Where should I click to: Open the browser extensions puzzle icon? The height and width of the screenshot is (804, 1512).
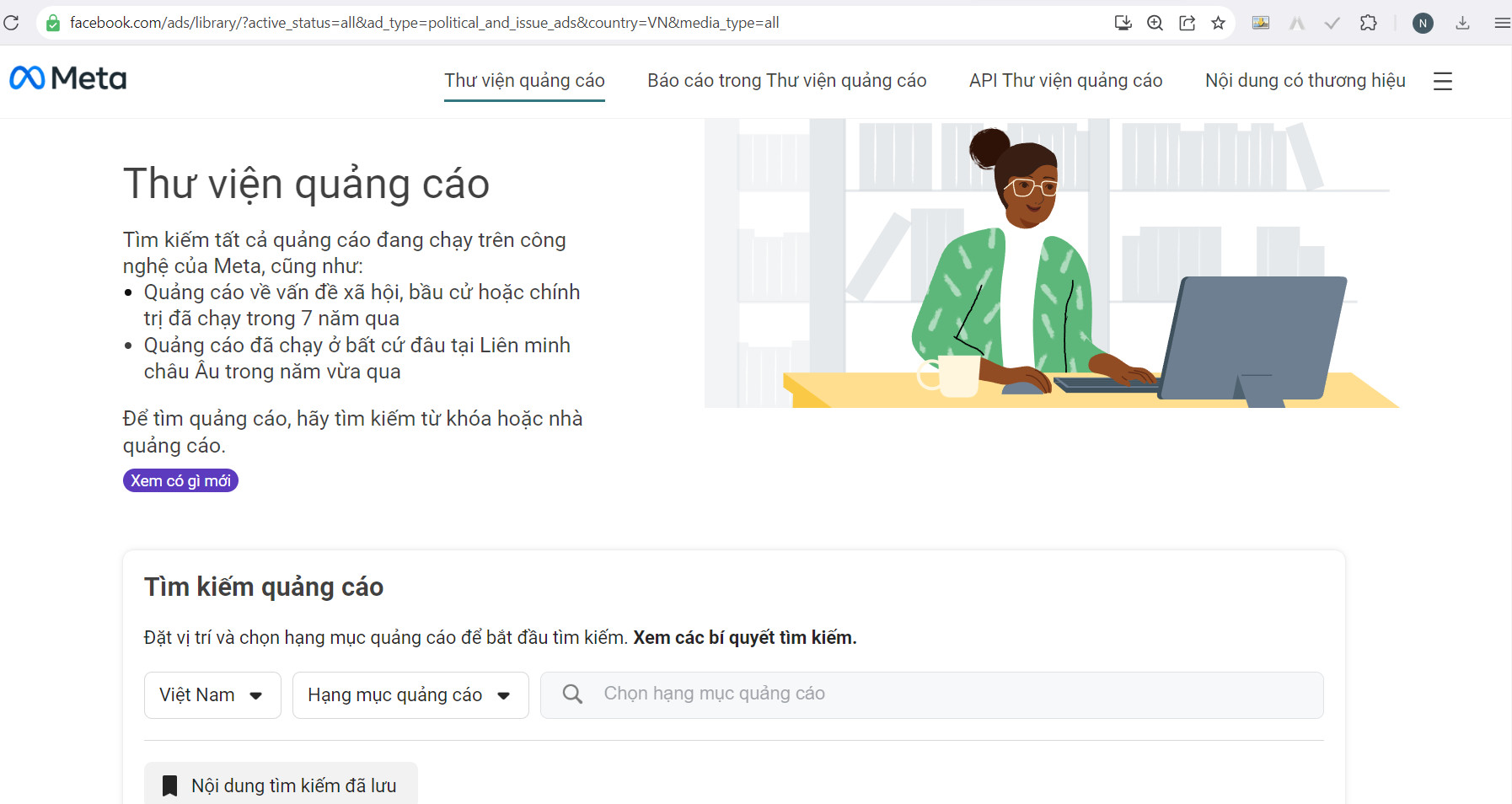coord(1369,23)
